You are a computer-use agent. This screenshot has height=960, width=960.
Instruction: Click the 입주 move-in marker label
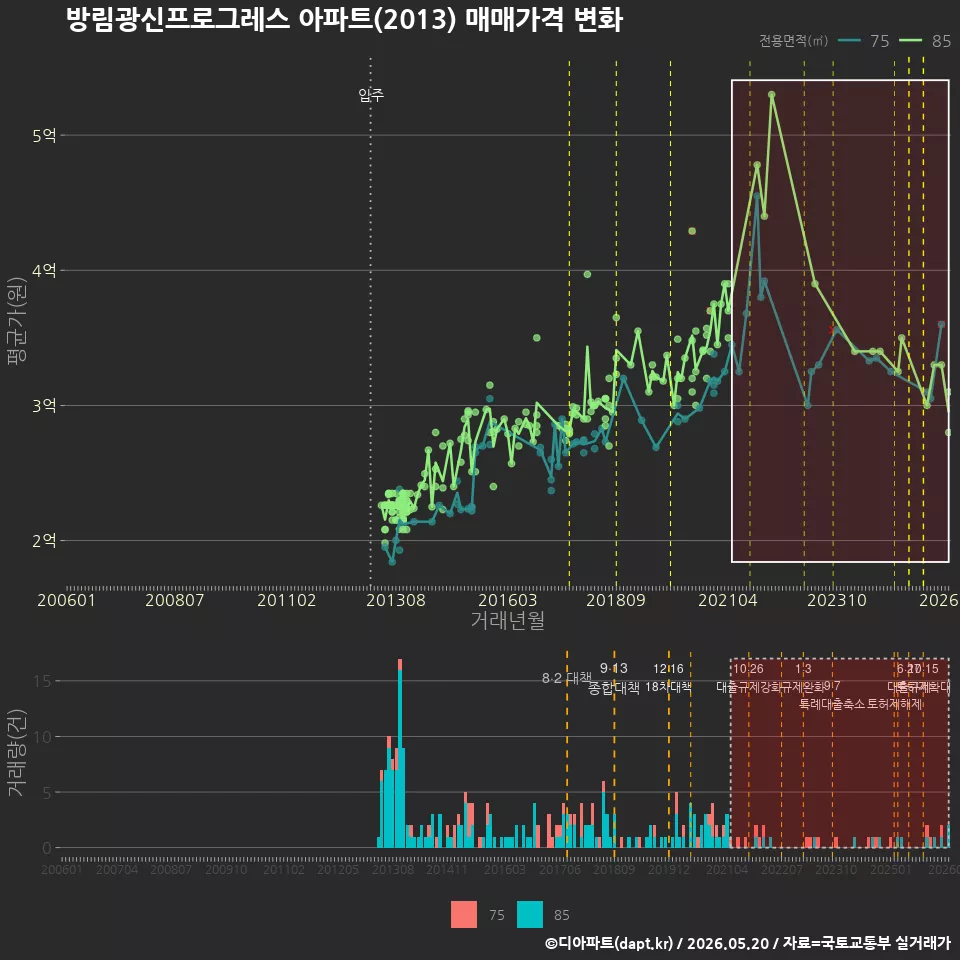(x=371, y=95)
